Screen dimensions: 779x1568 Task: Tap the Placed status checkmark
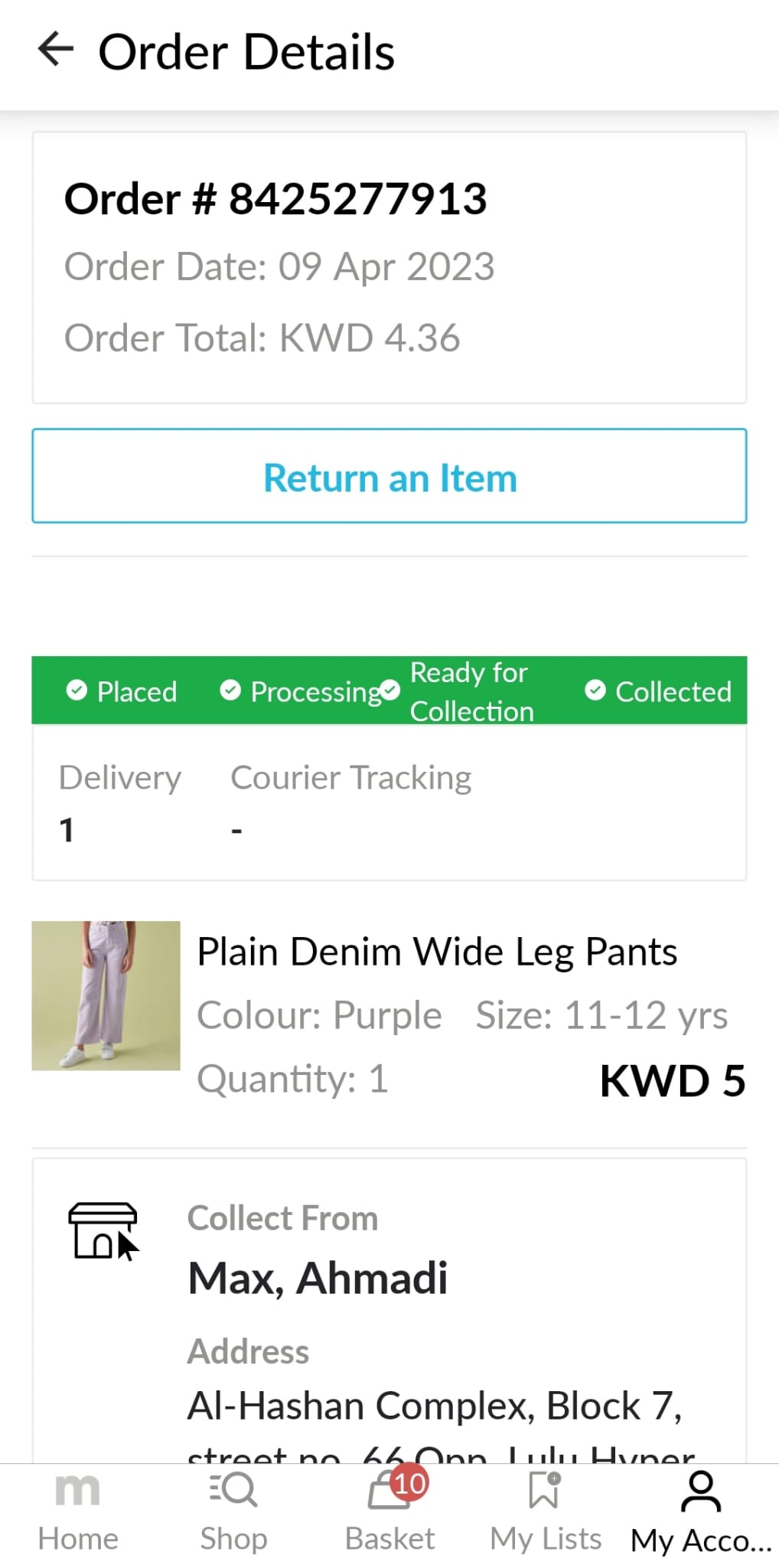click(x=77, y=691)
